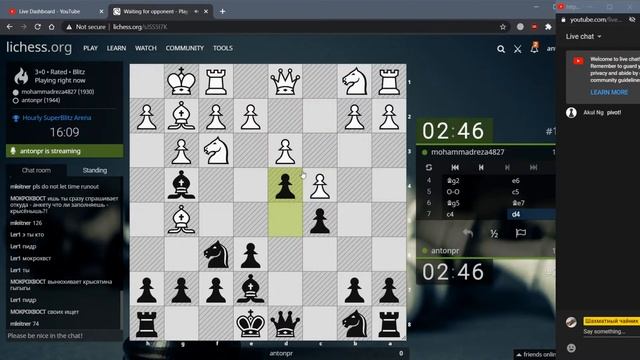The width and height of the screenshot is (640, 360).
Task: Expand the friends online panel
Action: point(536,354)
